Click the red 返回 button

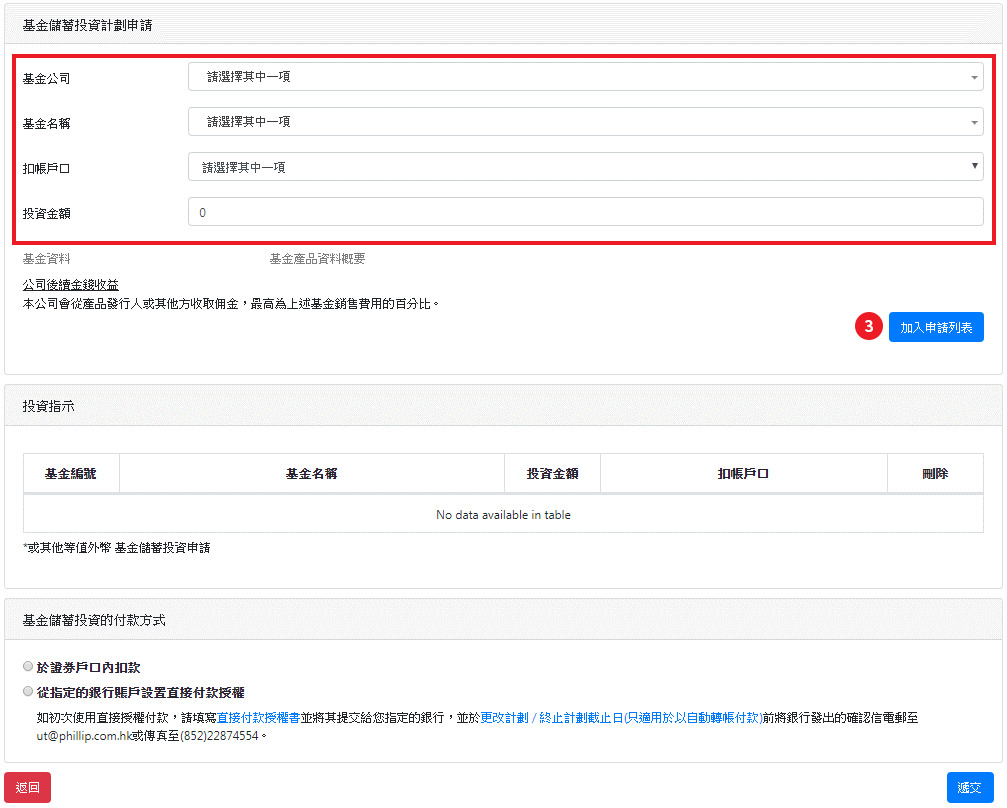point(28,788)
